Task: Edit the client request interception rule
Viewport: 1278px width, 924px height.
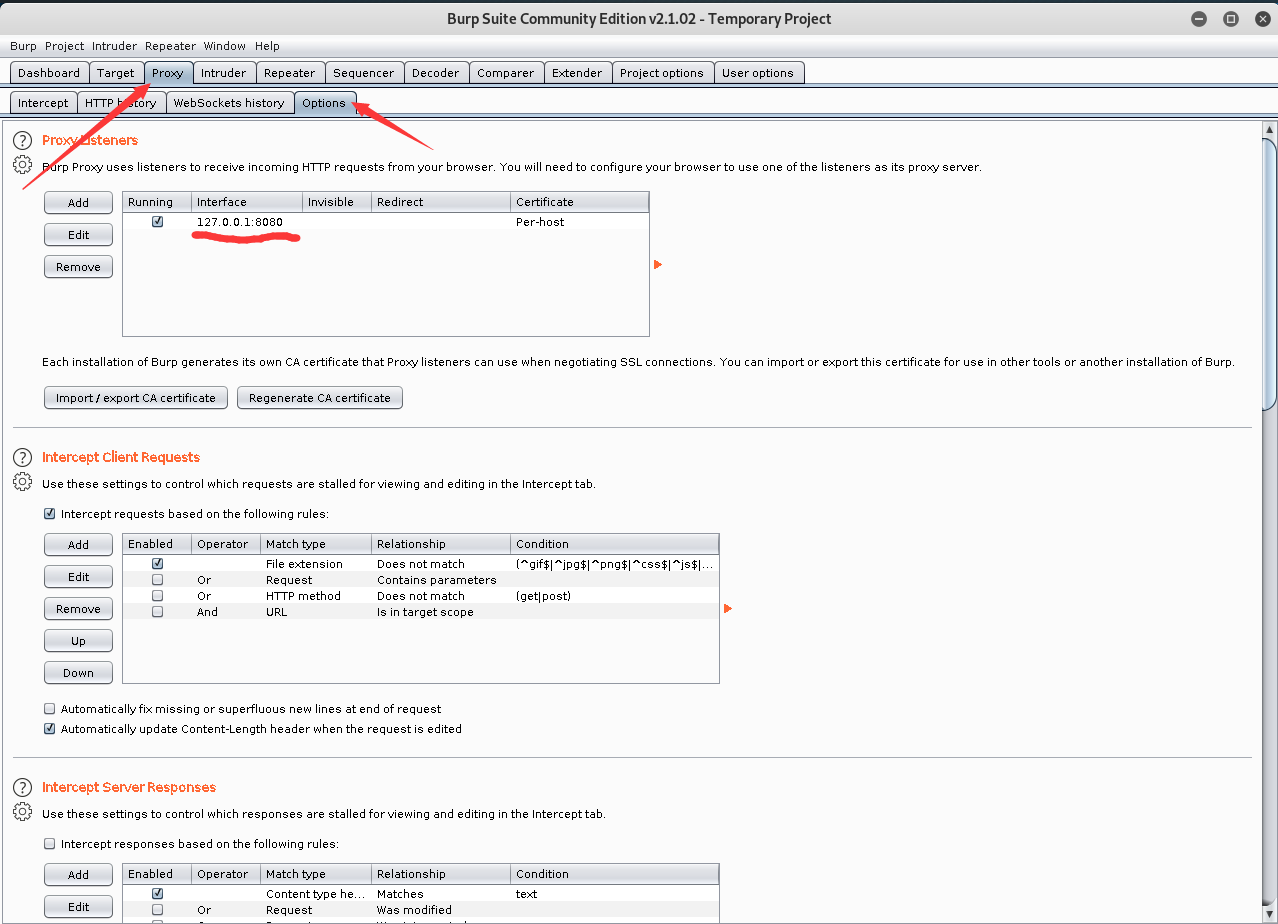Action: [78, 577]
